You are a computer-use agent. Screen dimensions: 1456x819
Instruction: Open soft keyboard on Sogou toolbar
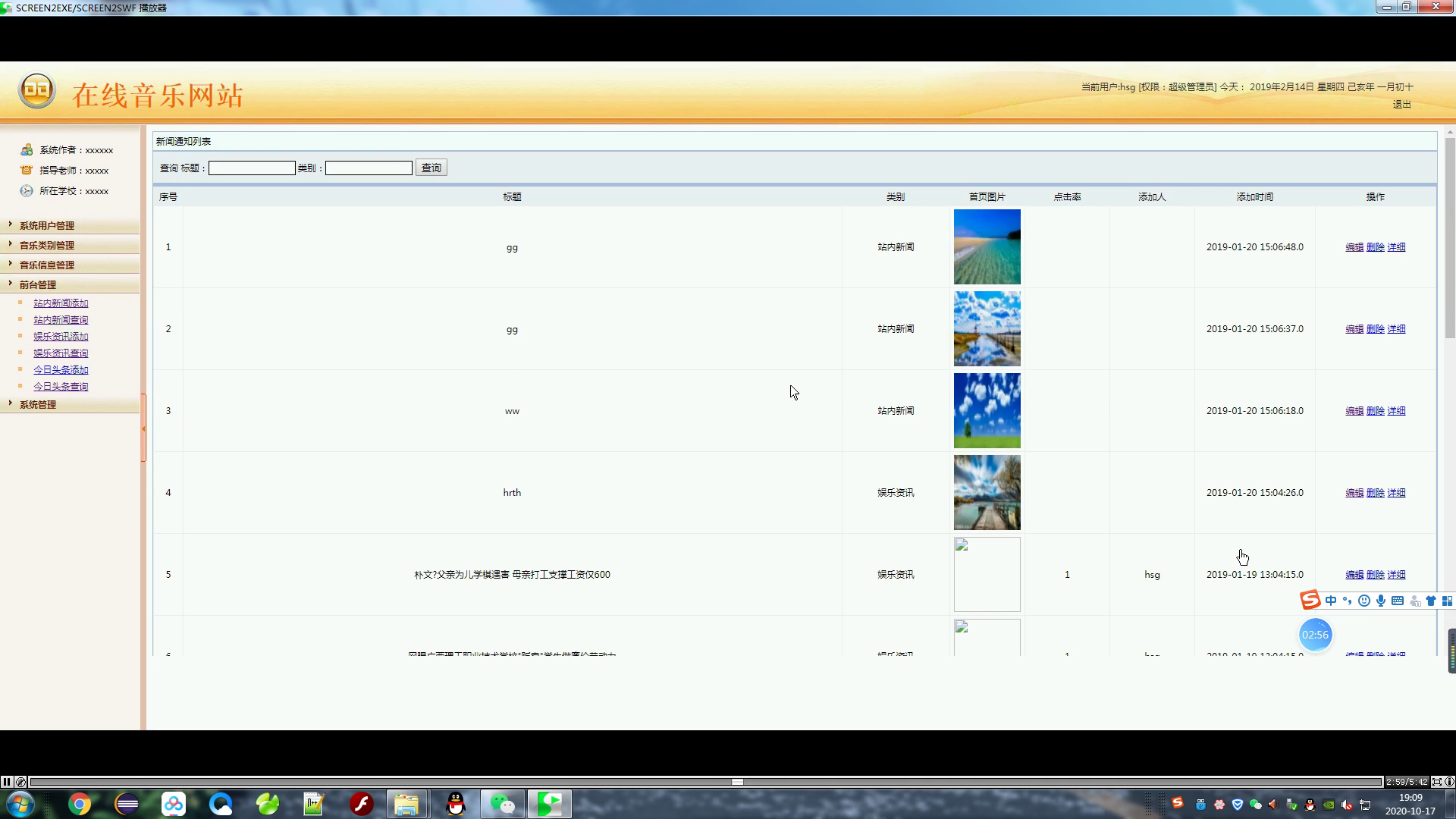[x=1398, y=601]
